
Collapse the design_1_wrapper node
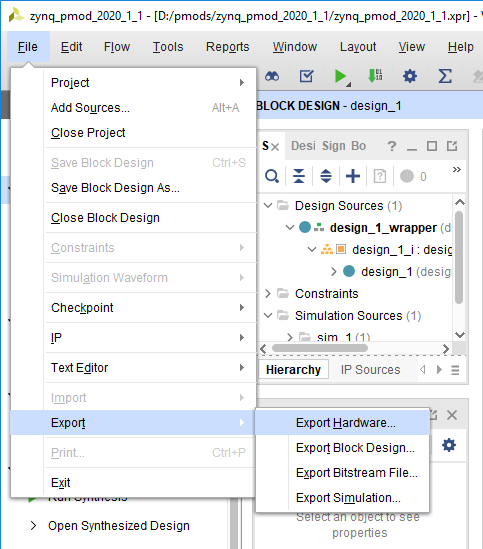point(290,228)
